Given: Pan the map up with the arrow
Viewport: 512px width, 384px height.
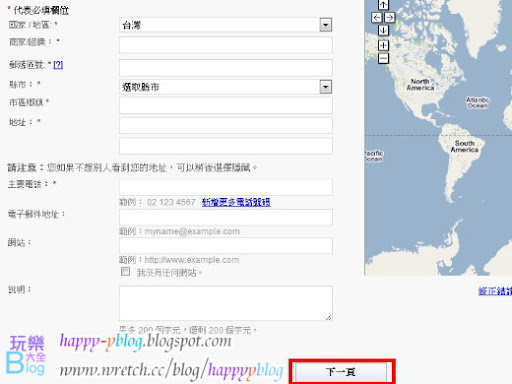Looking at the screenshot, I should (x=383, y=5).
